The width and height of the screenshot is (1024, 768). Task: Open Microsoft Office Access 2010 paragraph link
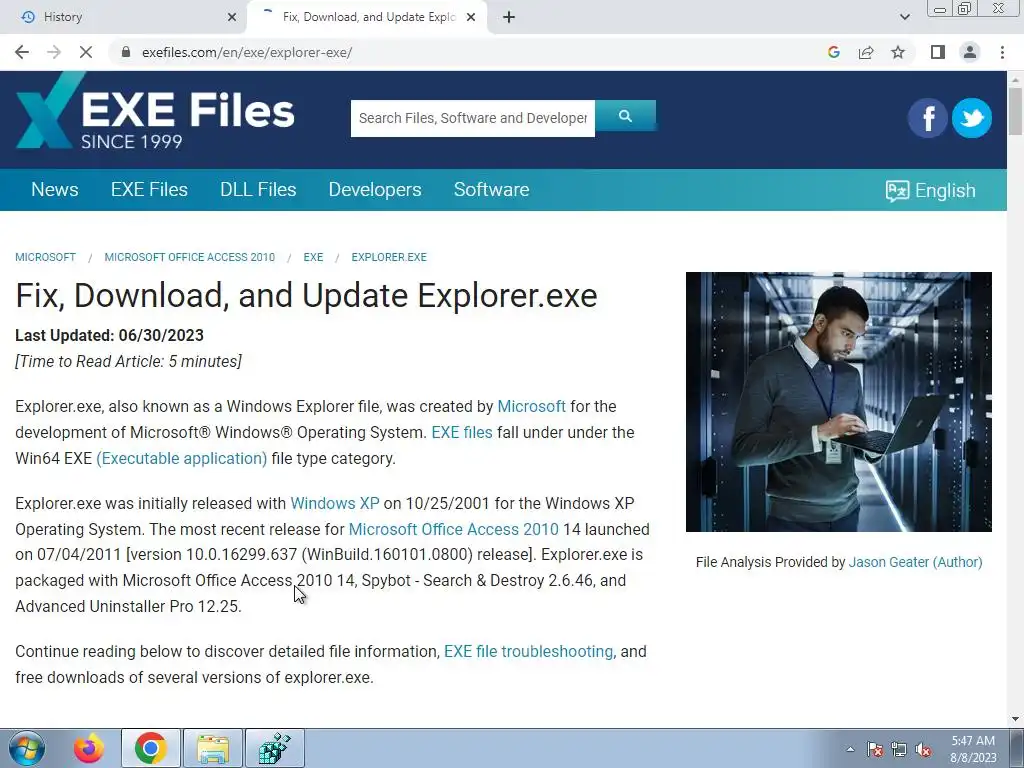454,529
